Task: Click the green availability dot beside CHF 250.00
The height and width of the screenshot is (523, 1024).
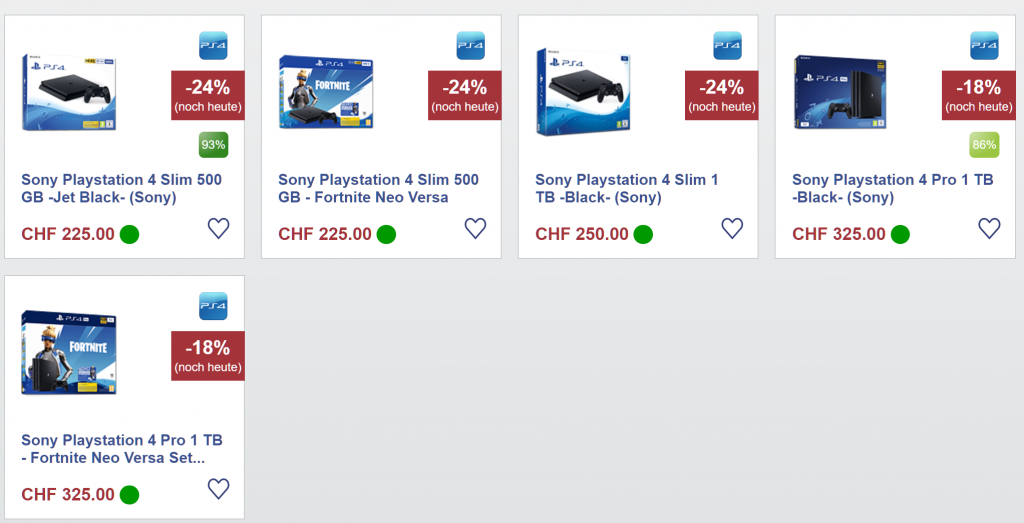Action: 643,235
